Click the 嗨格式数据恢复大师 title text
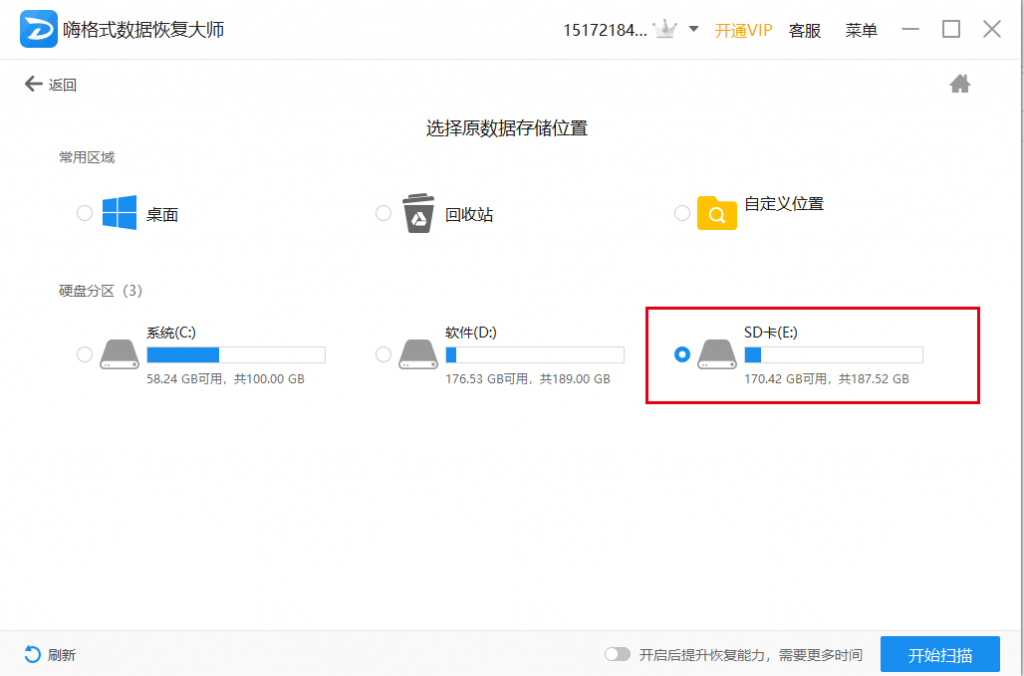This screenshot has width=1024, height=676. coord(144,29)
